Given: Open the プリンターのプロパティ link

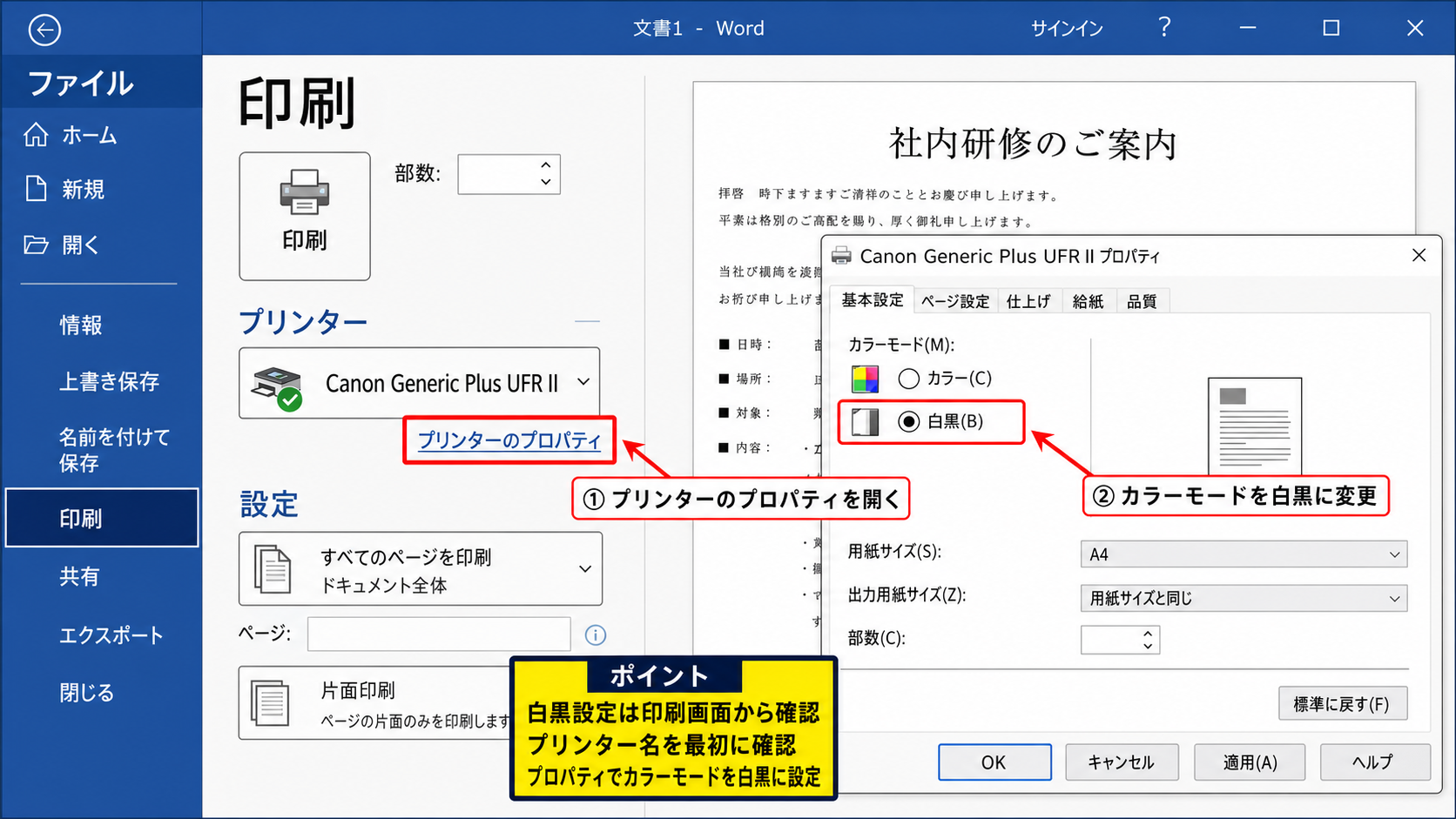Looking at the screenshot, I should click(x=509, y=440).
